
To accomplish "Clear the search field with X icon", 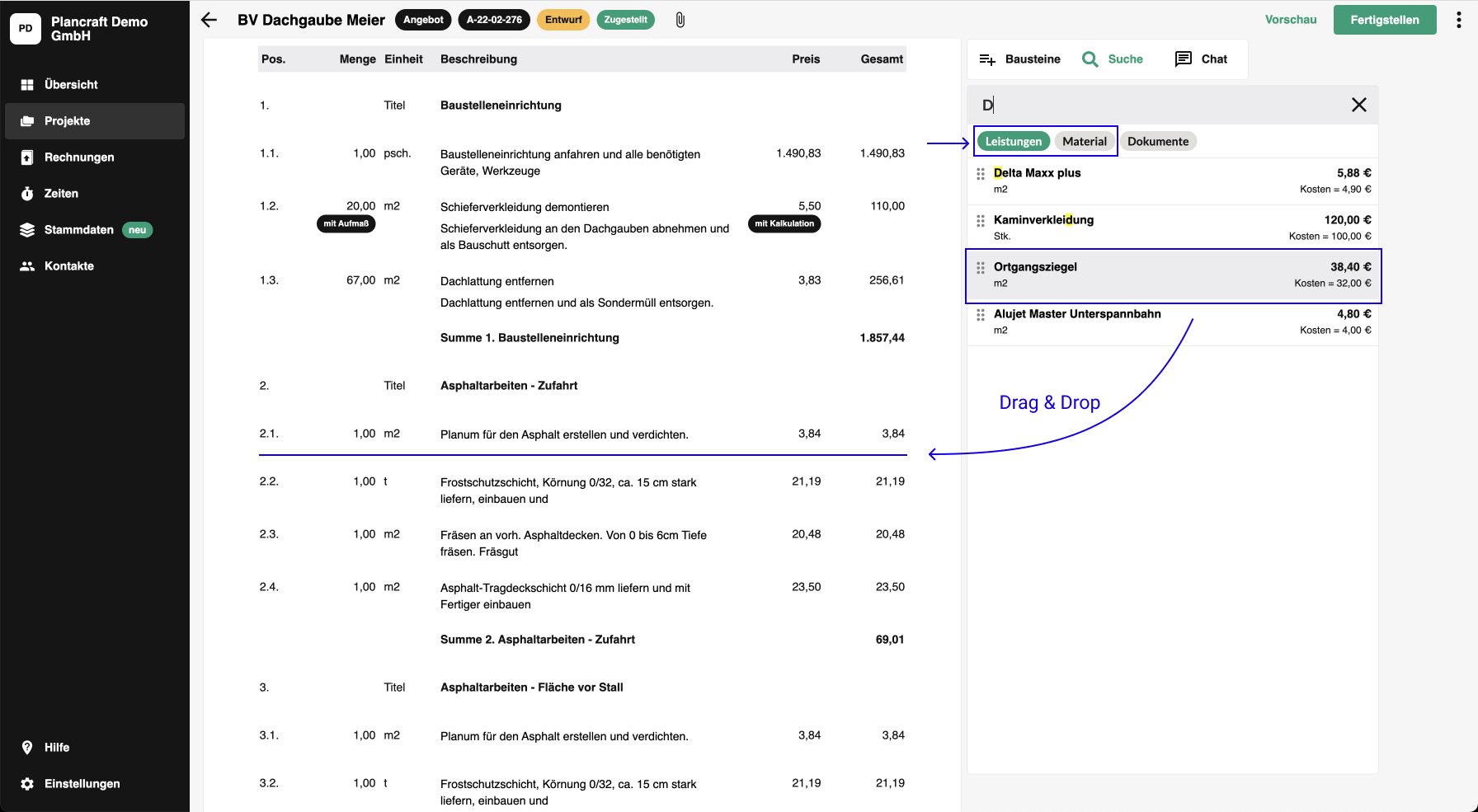I will tap(1358, 105).
